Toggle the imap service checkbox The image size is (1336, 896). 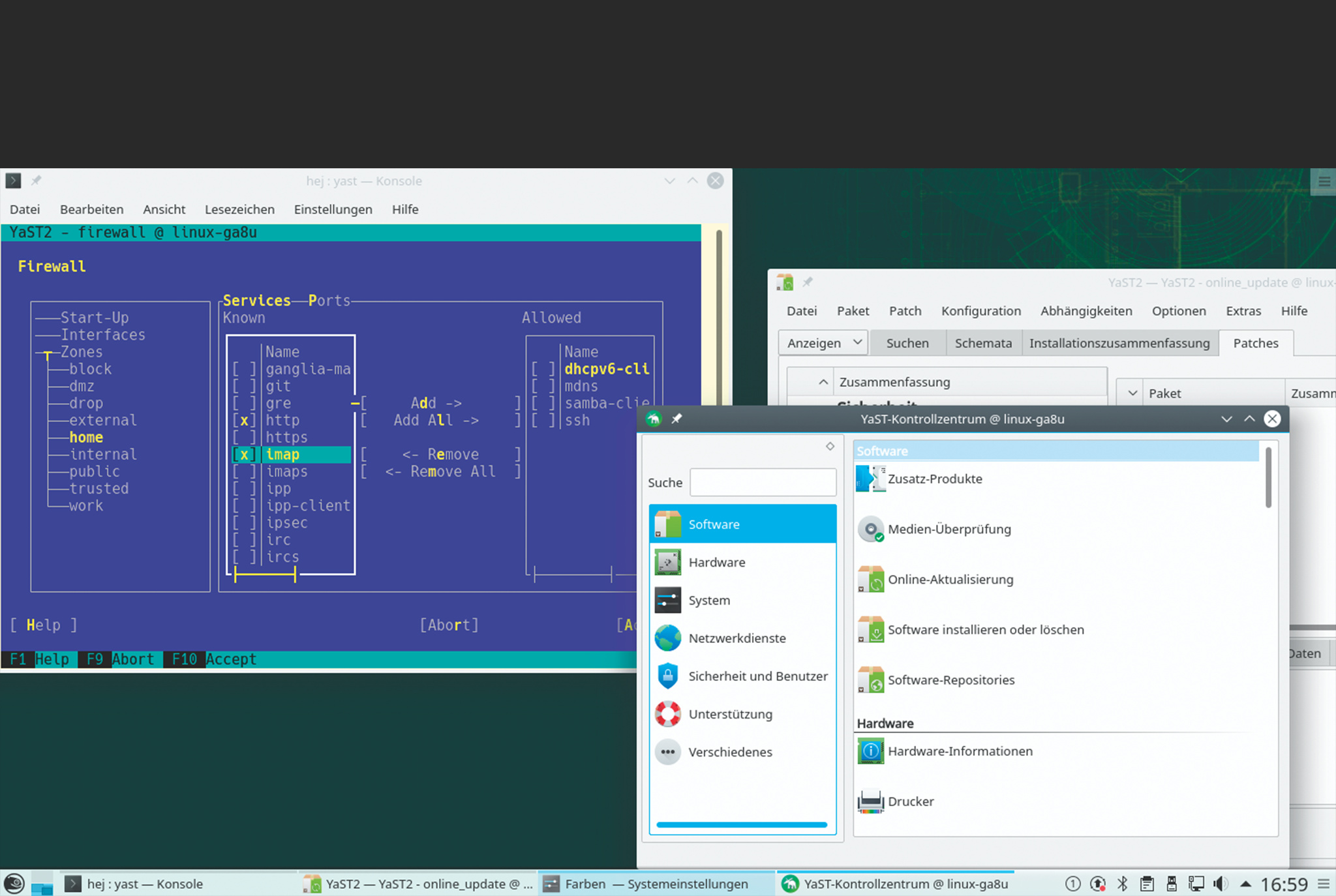pos(244,455)
